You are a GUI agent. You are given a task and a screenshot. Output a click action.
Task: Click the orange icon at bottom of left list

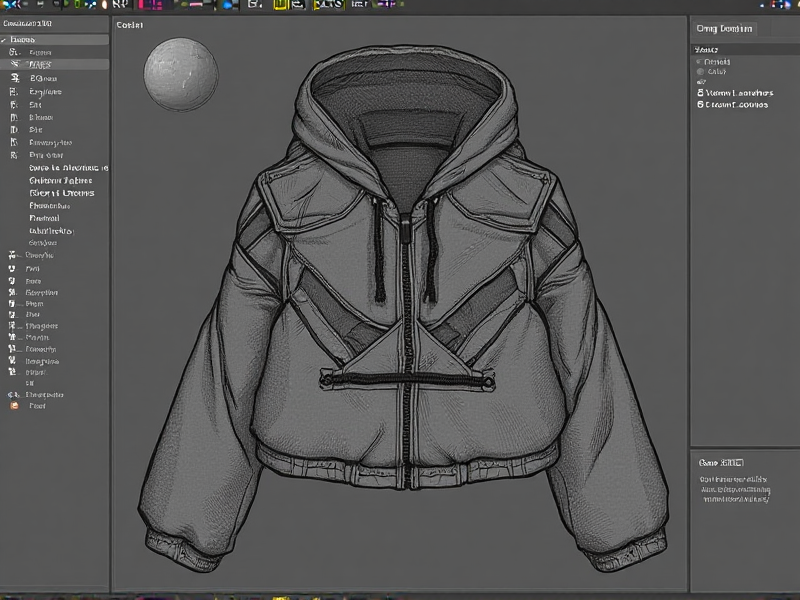(14, 406)
